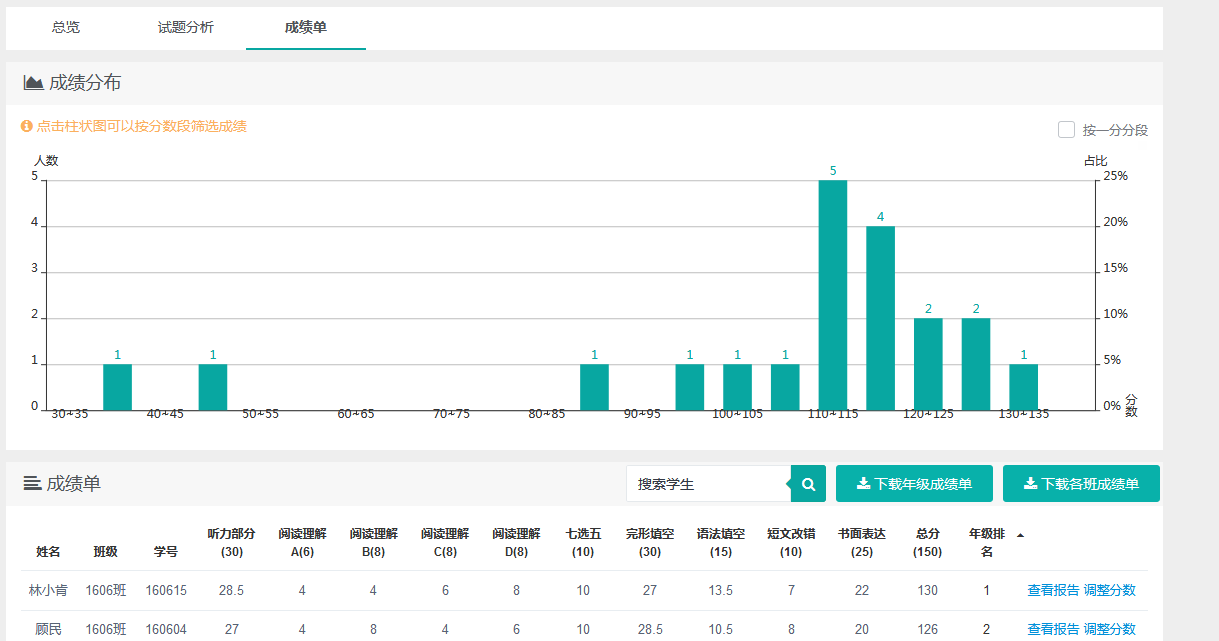The height and width of the screenshot is (641, 1219).
Task: Click 调整分数 for 顾民
Action: pos(1110,629)
